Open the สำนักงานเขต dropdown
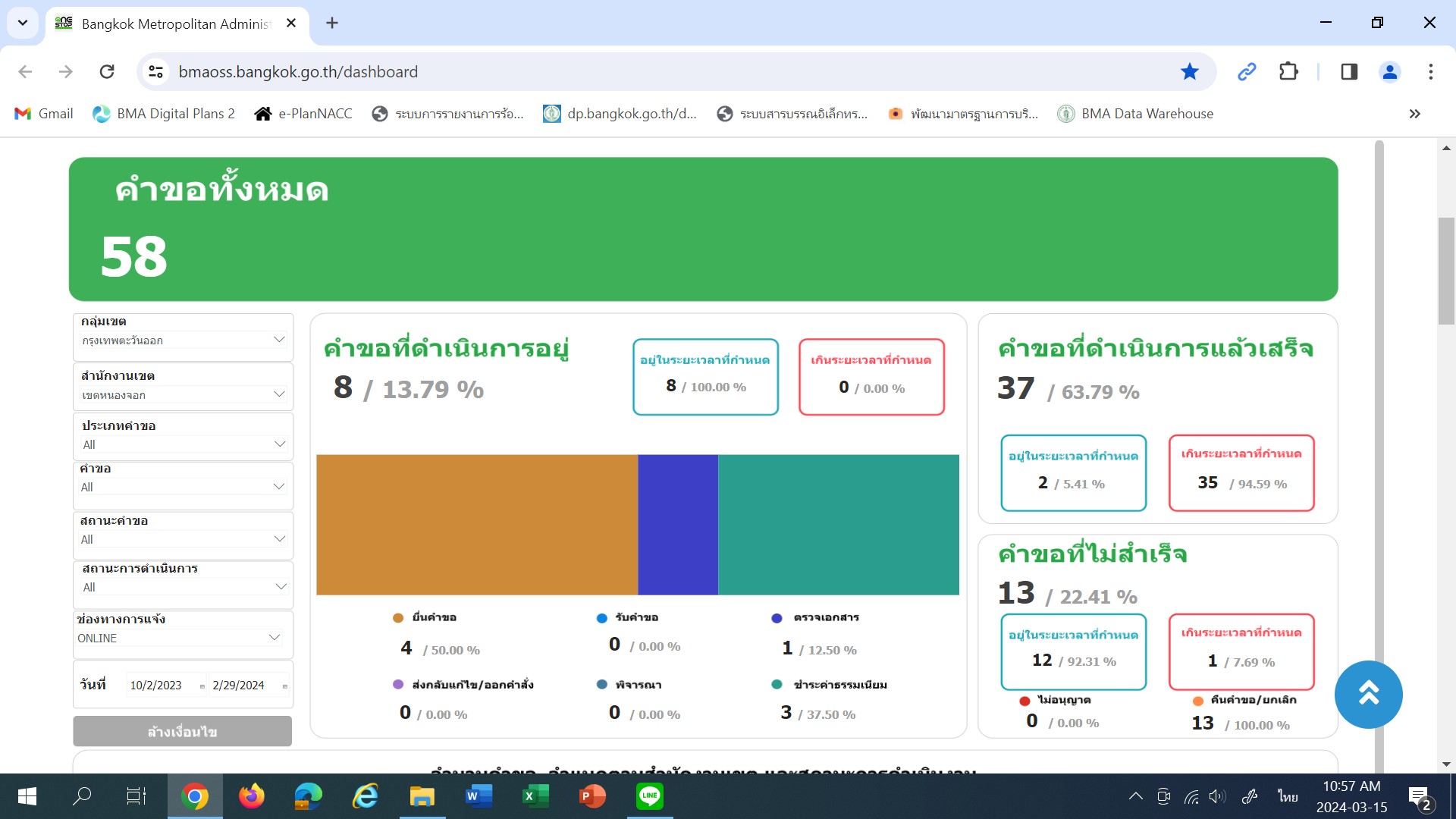1456x819 pixels. coord(183,395)
